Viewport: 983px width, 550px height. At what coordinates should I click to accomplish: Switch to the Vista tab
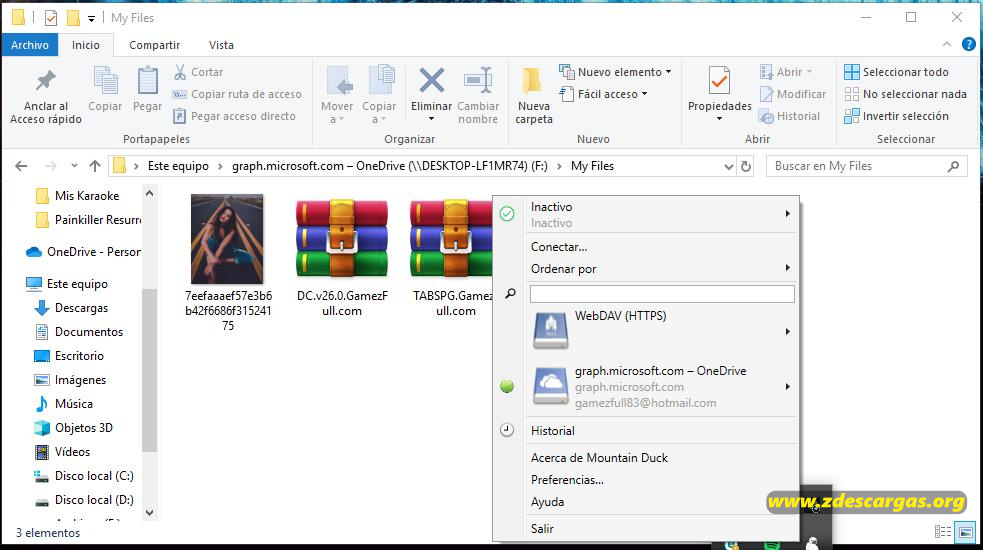coord(221,45)
